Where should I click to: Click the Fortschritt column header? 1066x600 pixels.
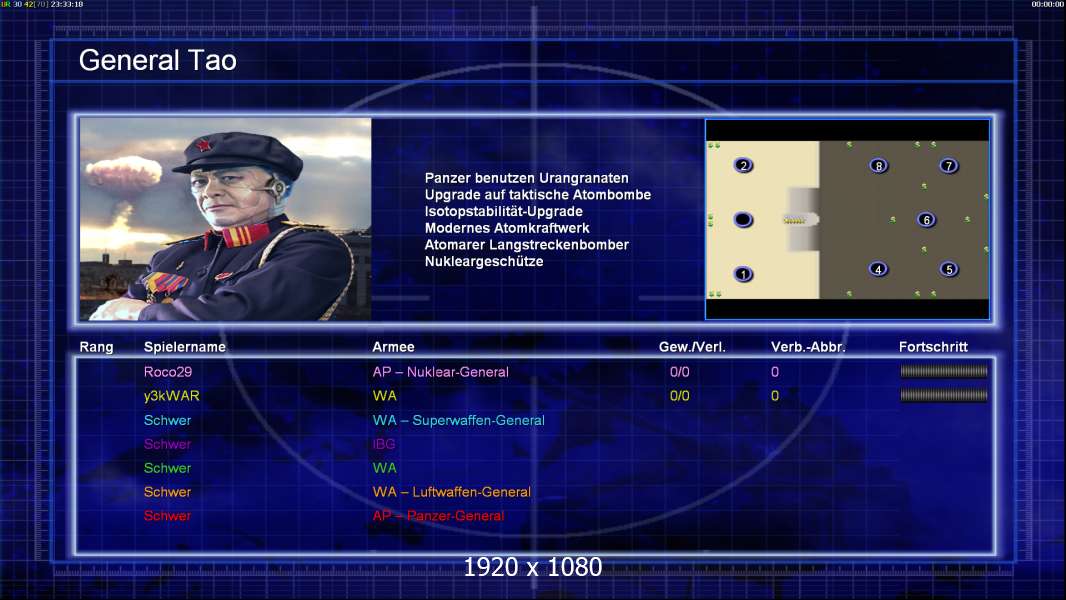click(x=933, y=347)
